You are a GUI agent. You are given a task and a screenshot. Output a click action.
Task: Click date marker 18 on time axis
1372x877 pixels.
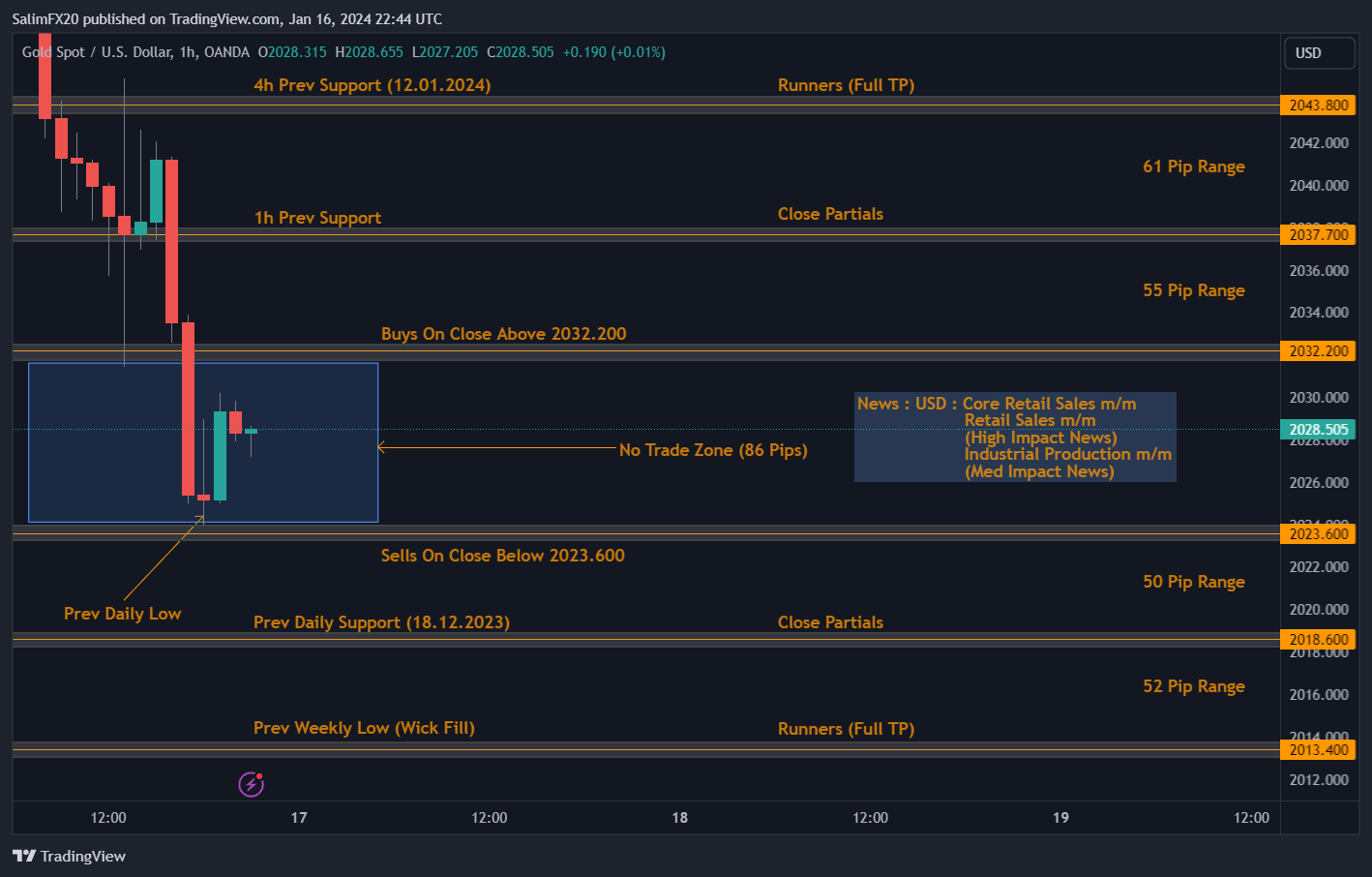pyautogui.click(x=680, y=818)
